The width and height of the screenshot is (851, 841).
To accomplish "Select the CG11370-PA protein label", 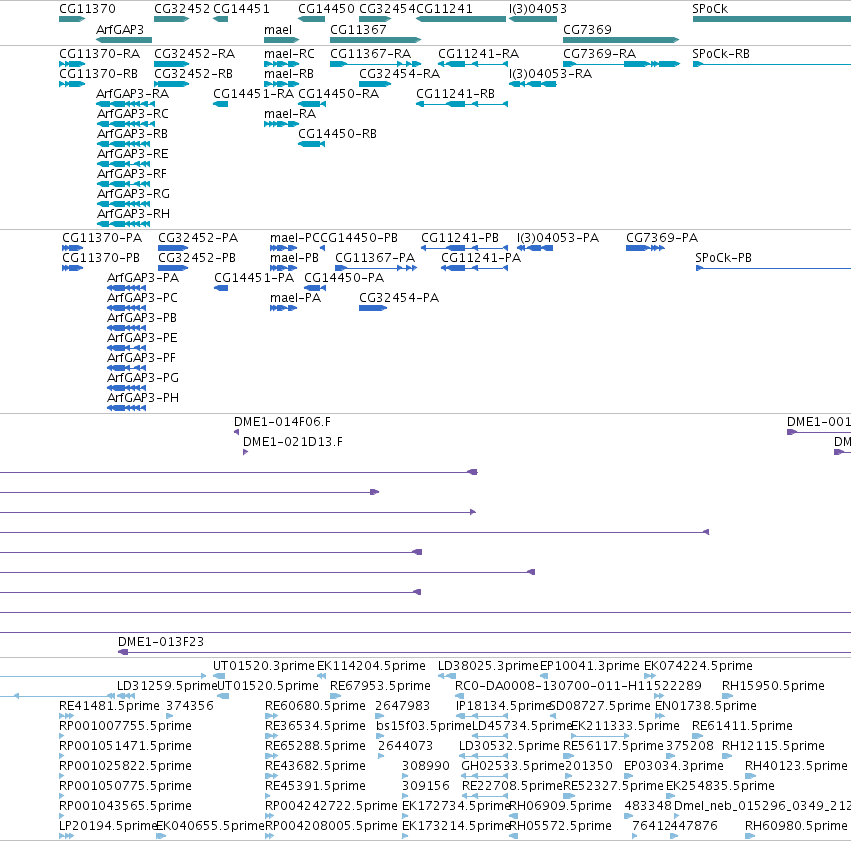I will 101,238.
